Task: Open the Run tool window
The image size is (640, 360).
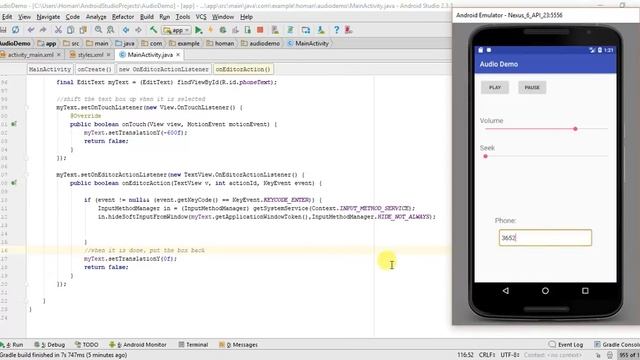Action: (x=12, y=344)
